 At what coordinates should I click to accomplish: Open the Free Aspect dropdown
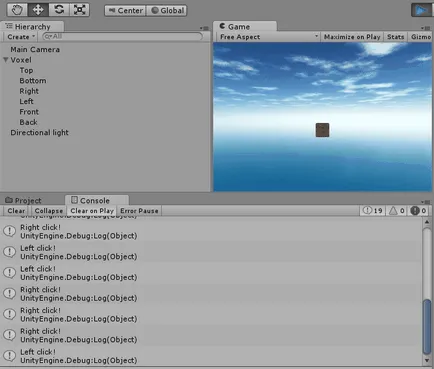pos(268,37)
